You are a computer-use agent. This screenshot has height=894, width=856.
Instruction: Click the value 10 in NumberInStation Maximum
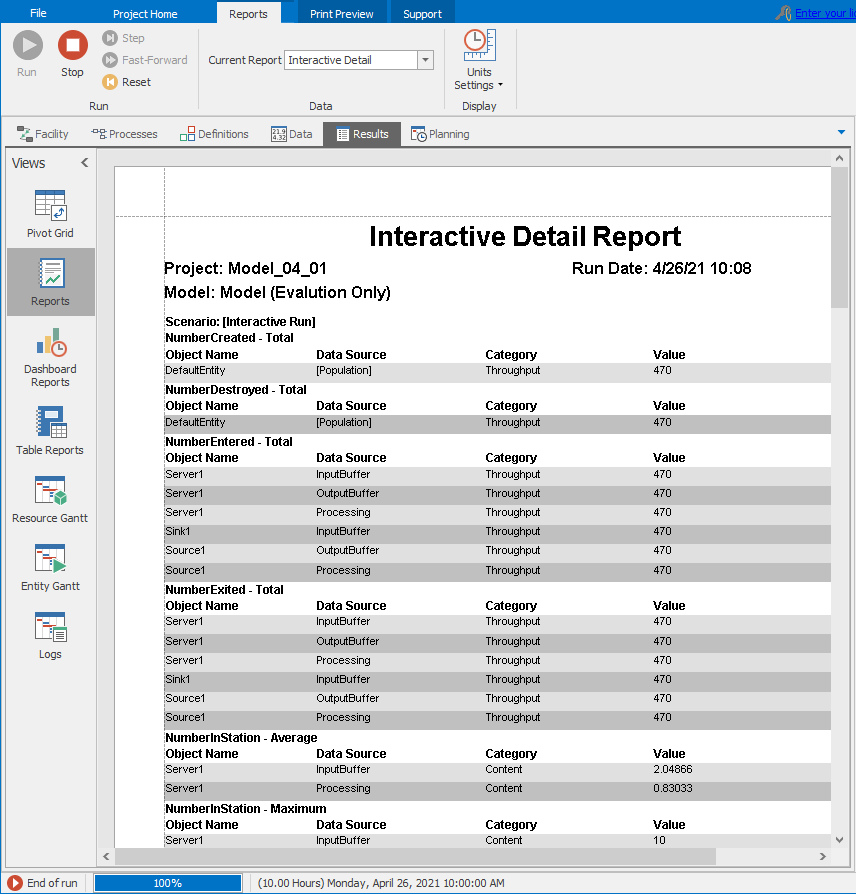[659, 840]
